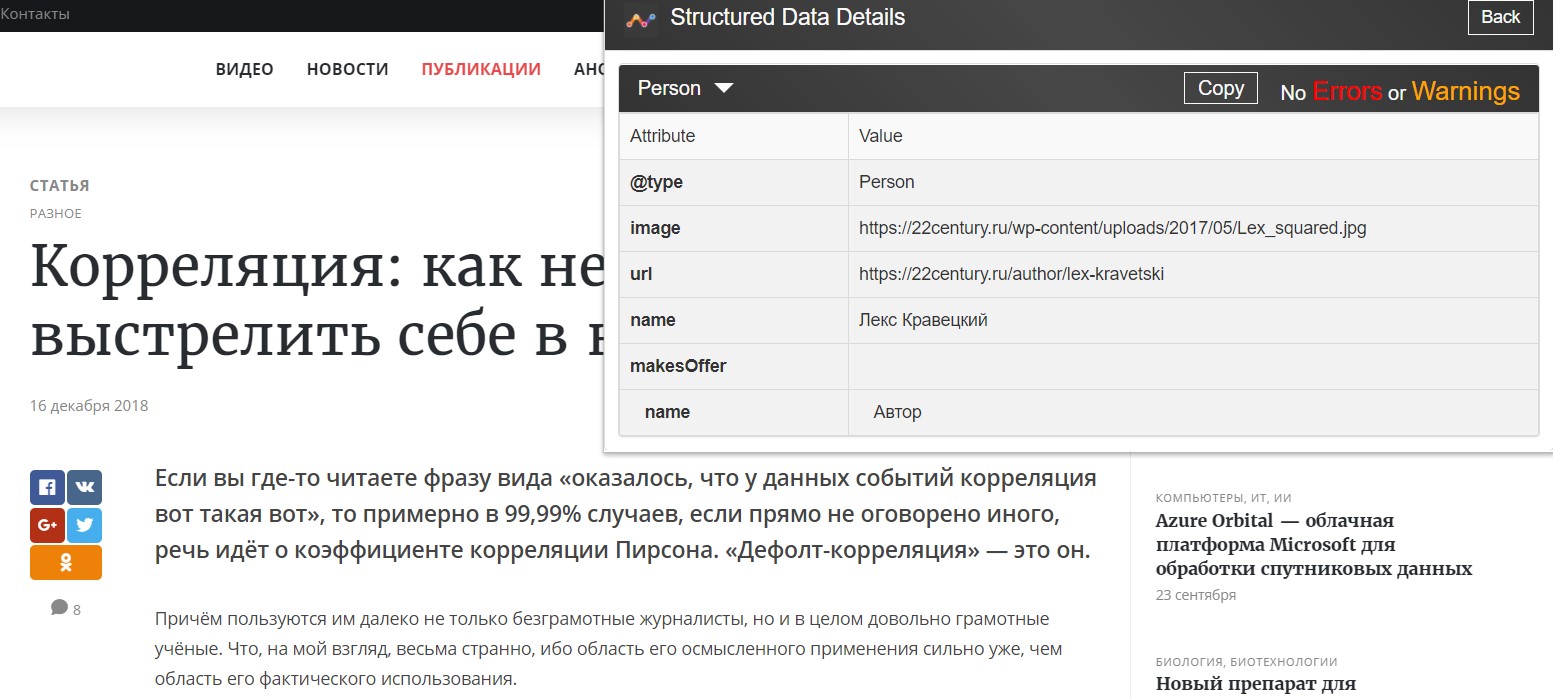Open the Контакты link
Viewport: 1553px width, 699px height.
tap(36, 15)
